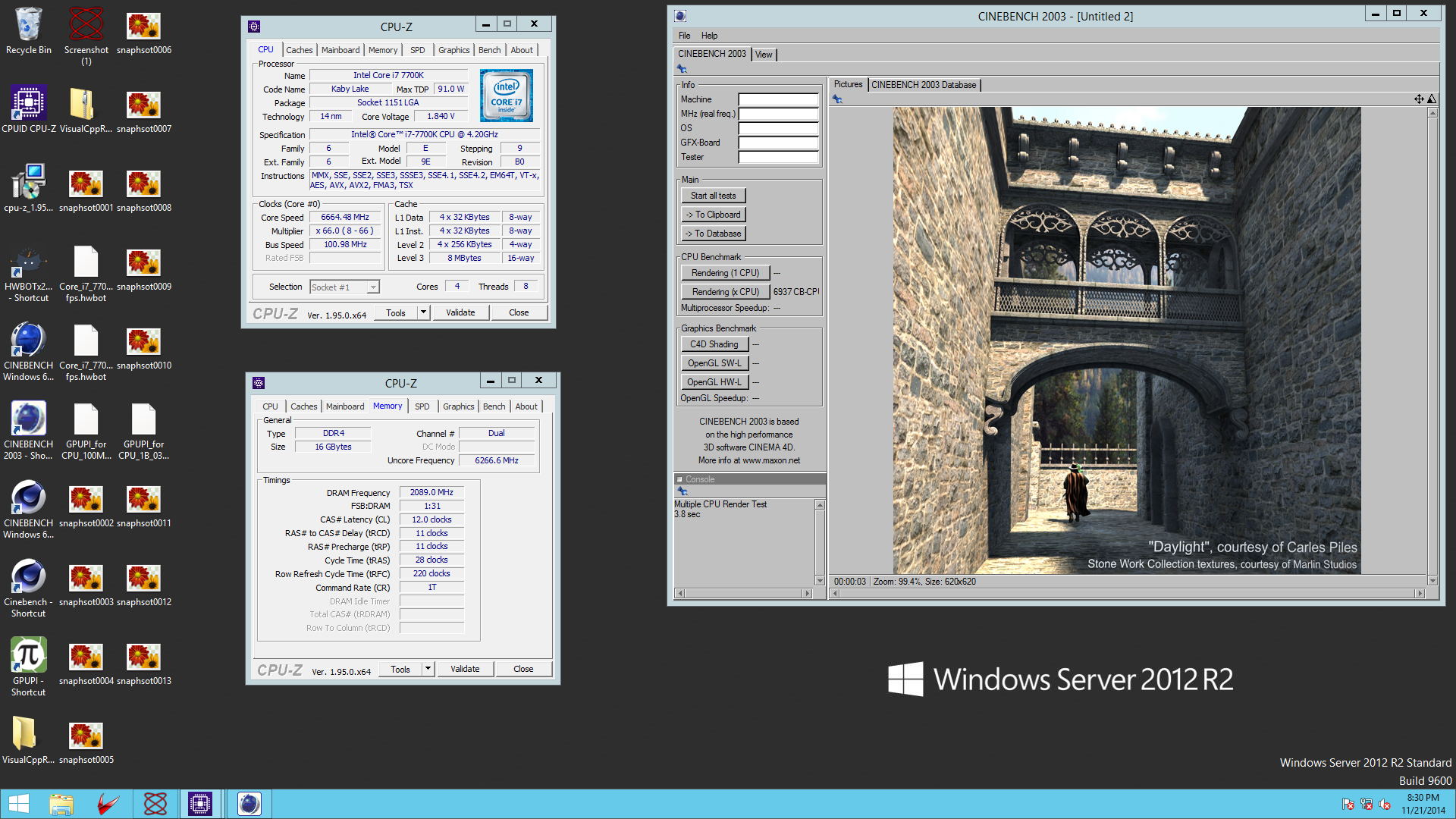Start the OpenGL HW-L benchmark

point(714,382)
